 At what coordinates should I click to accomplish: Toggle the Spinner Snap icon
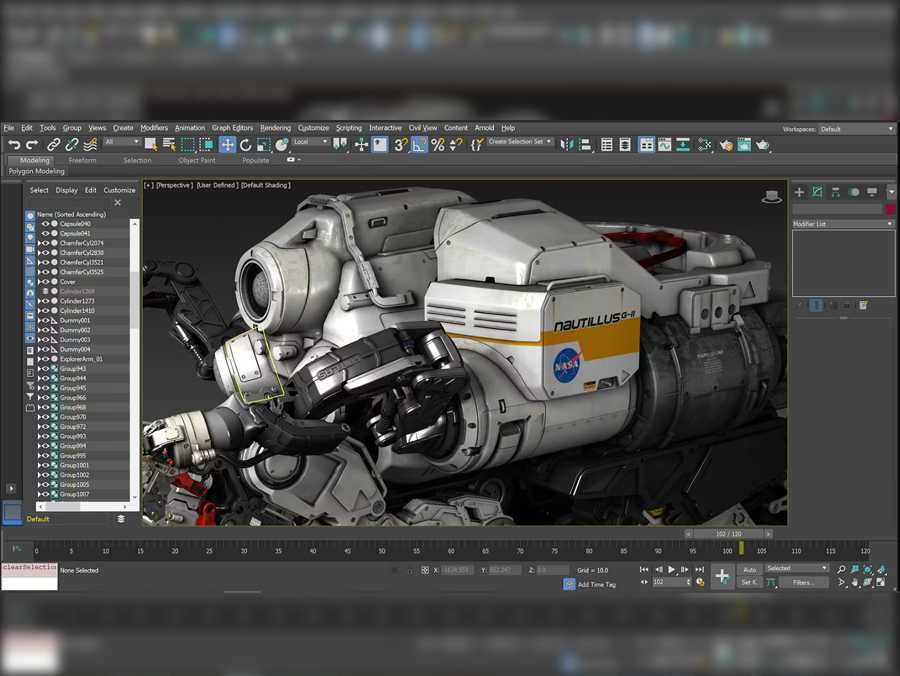[x=456, y=145]
